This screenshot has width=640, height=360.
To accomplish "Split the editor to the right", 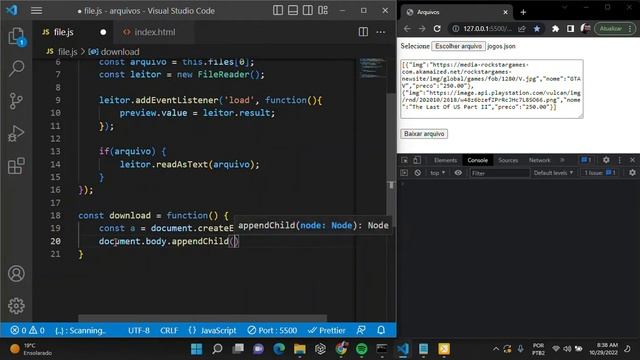I will coord(363,32).
